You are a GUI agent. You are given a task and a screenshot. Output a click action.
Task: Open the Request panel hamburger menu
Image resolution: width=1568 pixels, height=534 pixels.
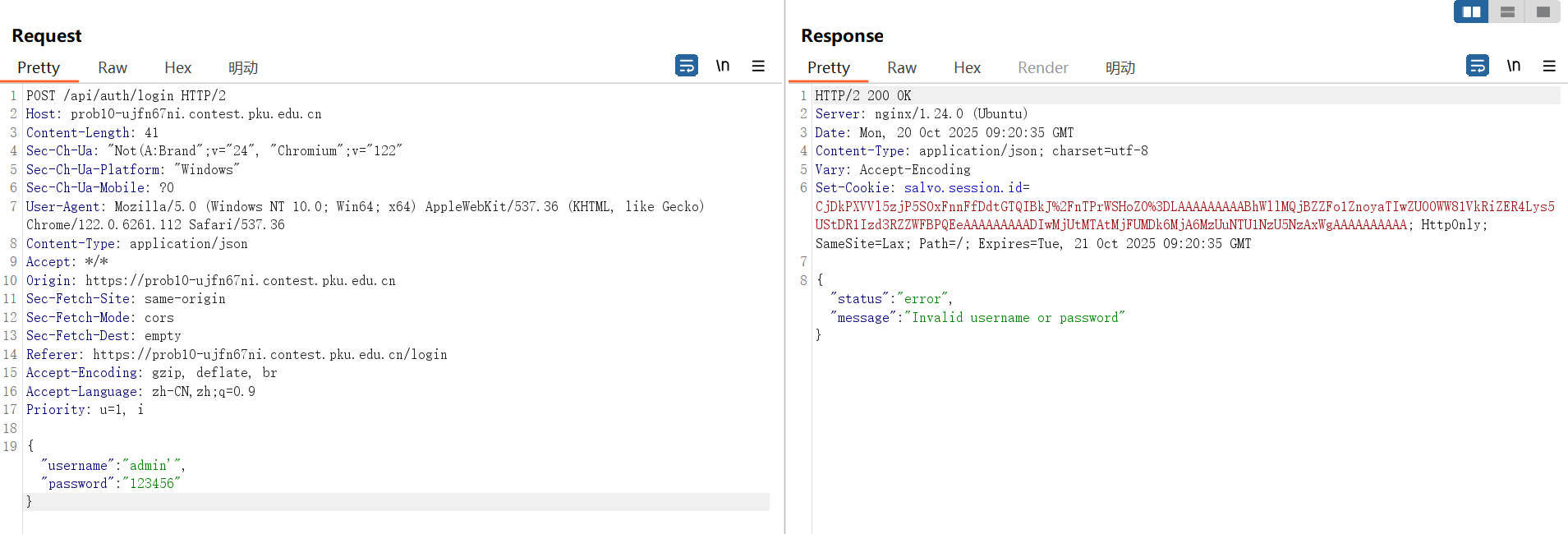click(758, 66)
